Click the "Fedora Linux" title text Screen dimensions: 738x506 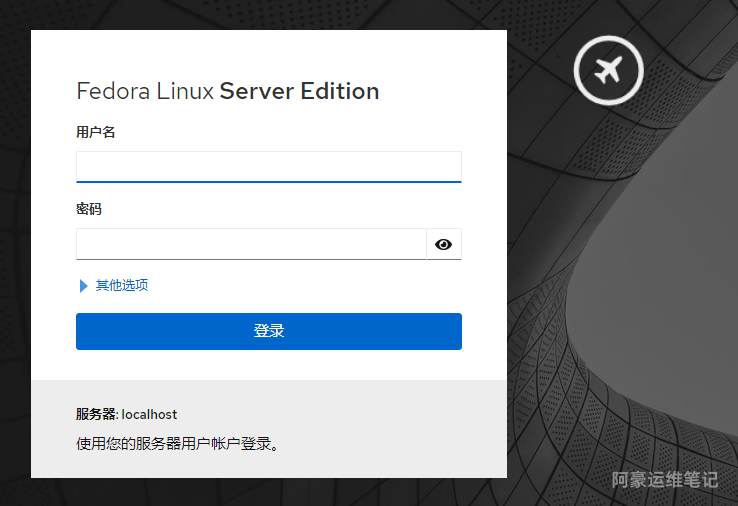(145, 91)
